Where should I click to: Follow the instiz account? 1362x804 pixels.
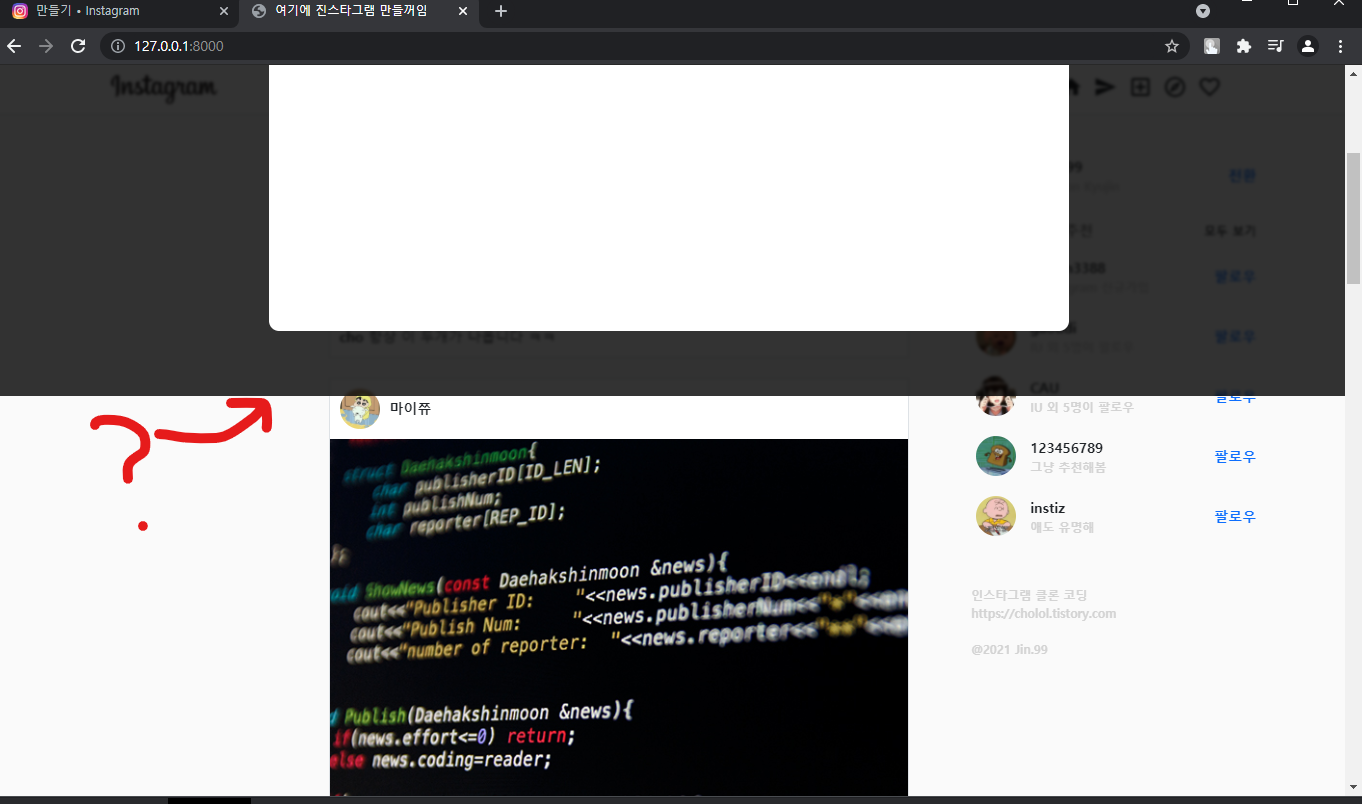click(1235, 516)
